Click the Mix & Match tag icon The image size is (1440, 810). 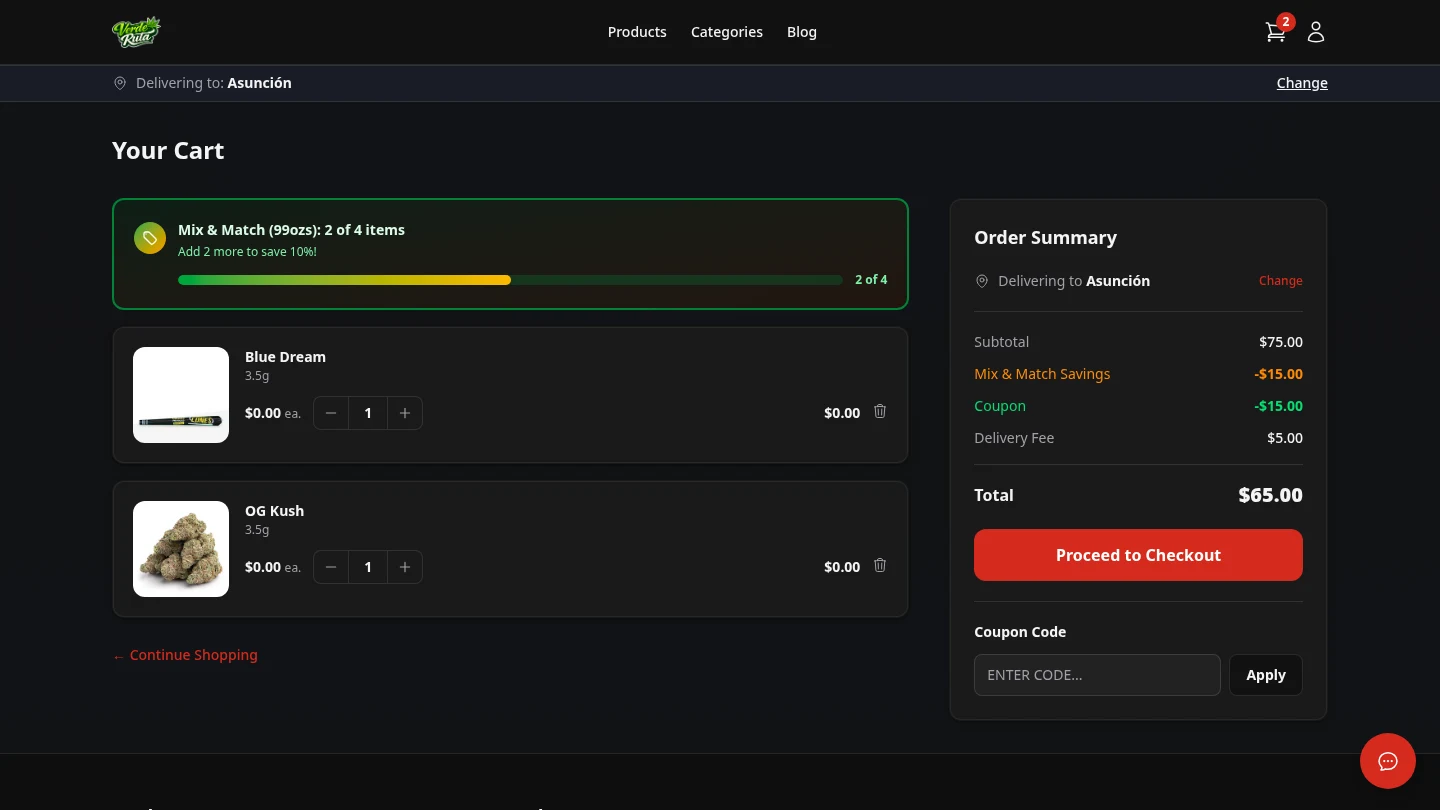tap(150, 238)
